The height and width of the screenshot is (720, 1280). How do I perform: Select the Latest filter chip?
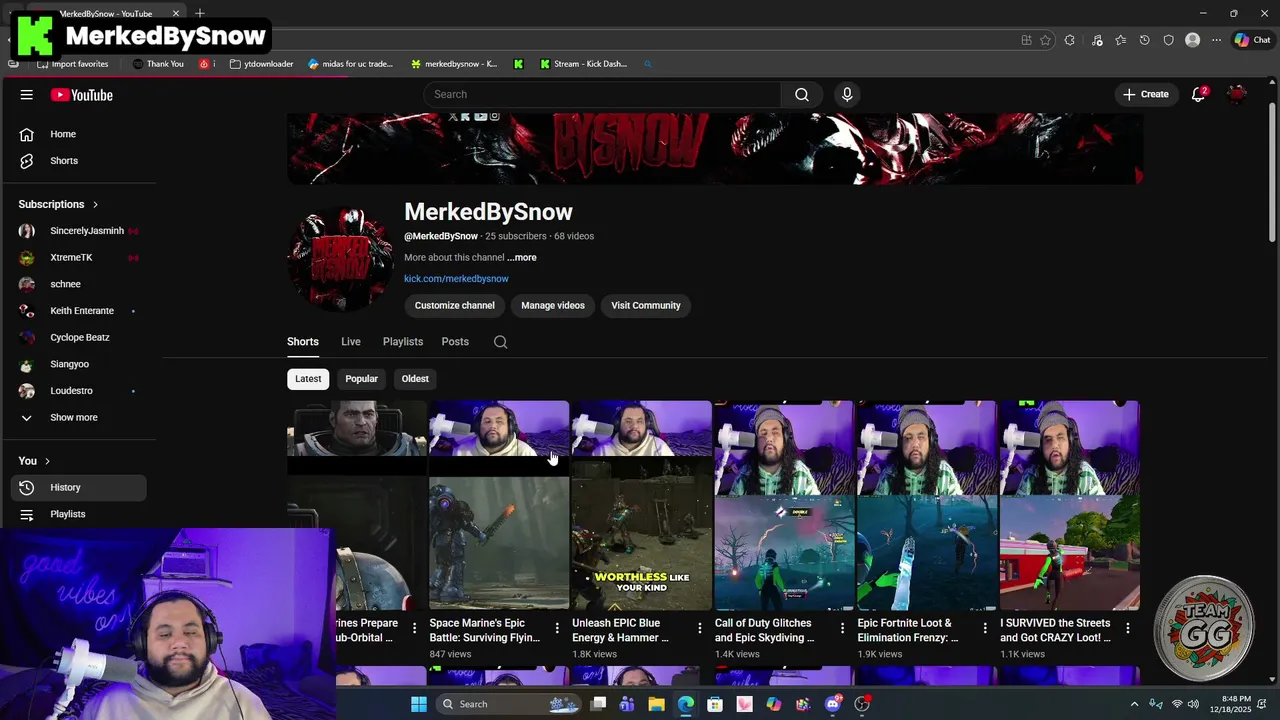pos(308,379)
